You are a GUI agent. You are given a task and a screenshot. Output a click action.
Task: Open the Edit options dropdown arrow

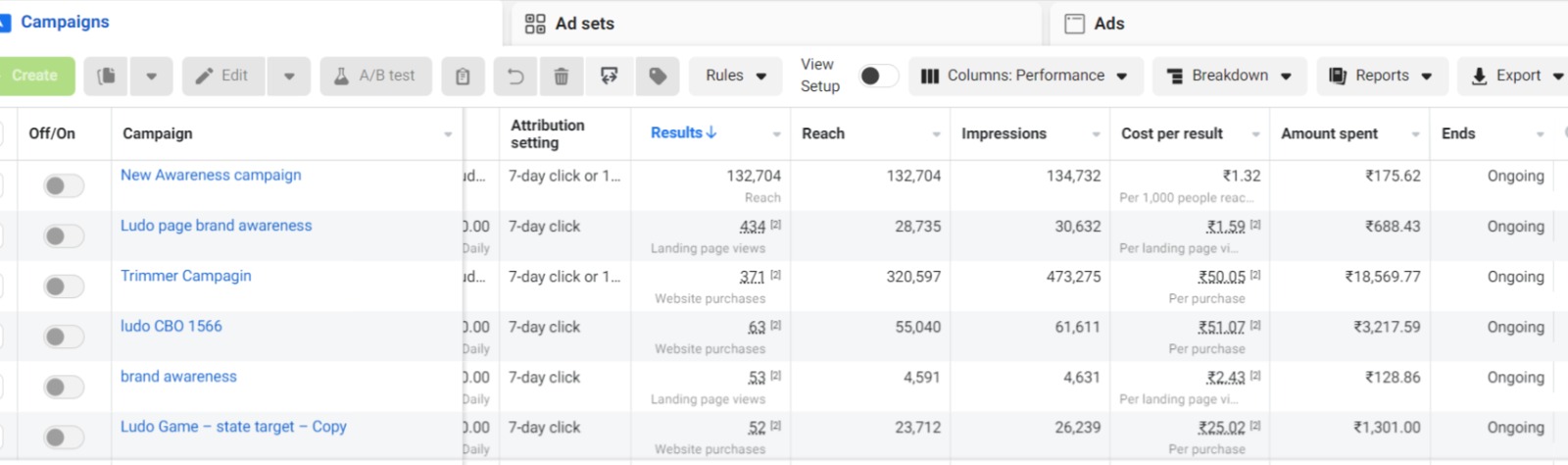289,76
